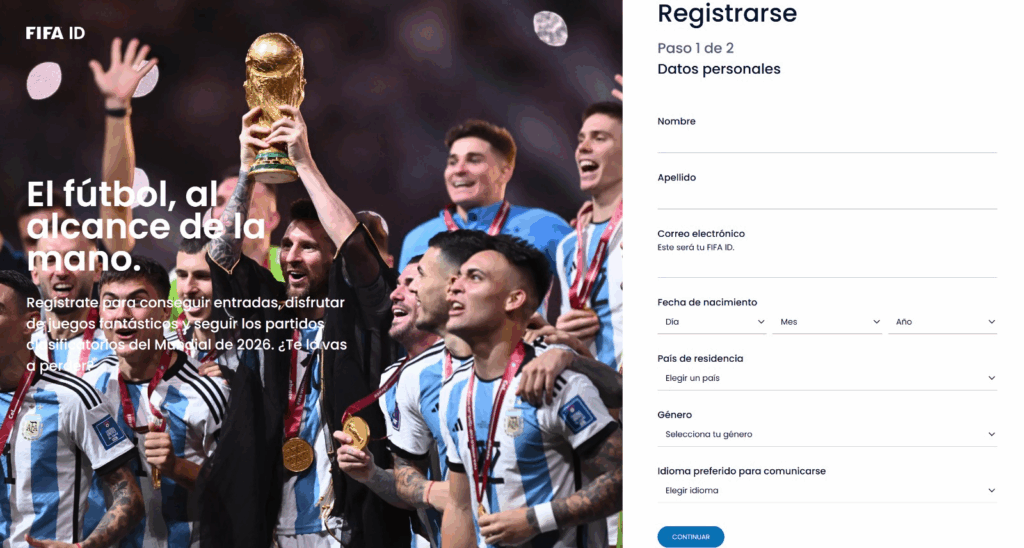1024x548 pixels.
Task: Click the FIFA ID logo
Action: coord(56,33)
